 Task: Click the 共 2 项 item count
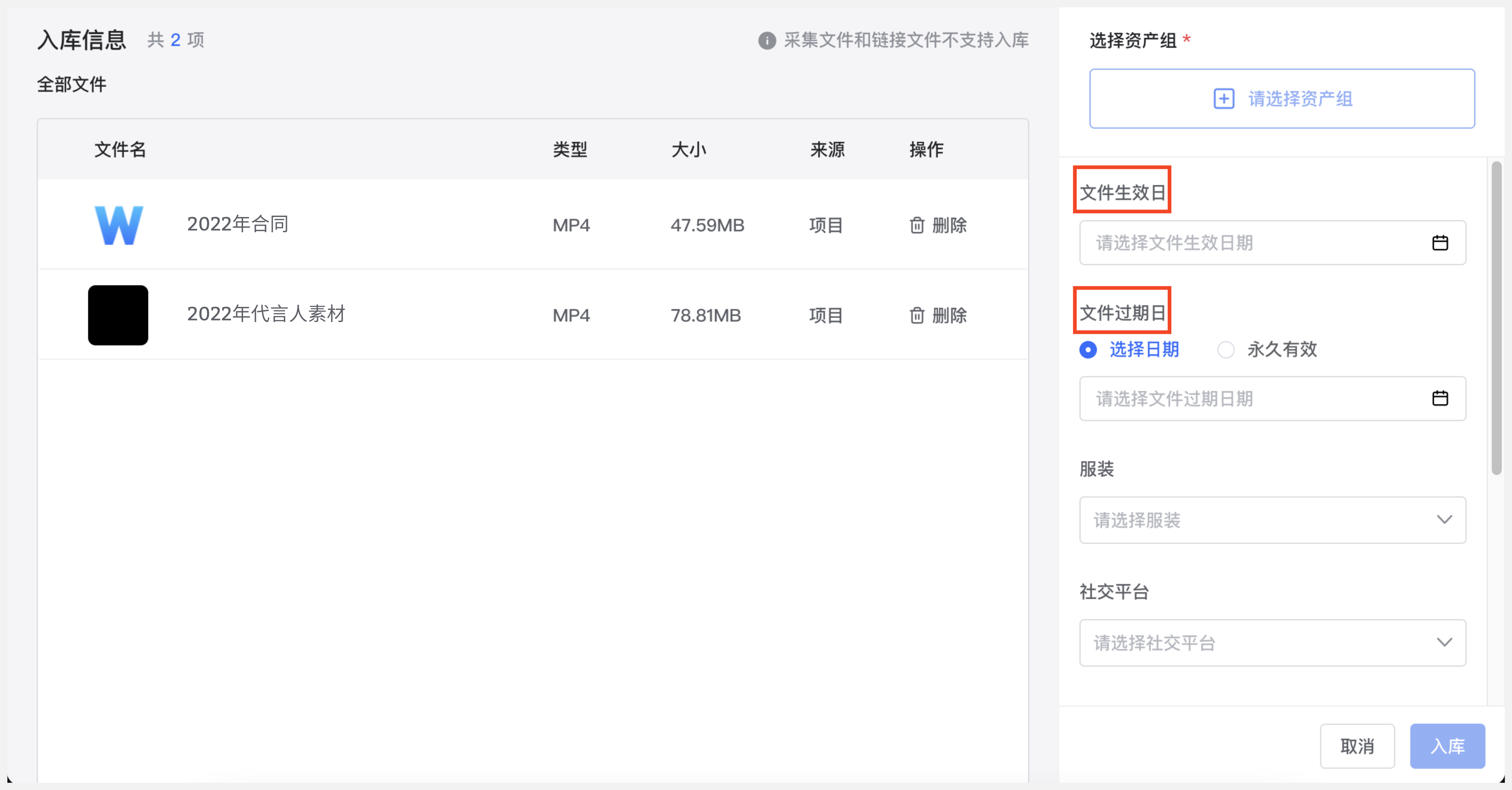point(176,40)
